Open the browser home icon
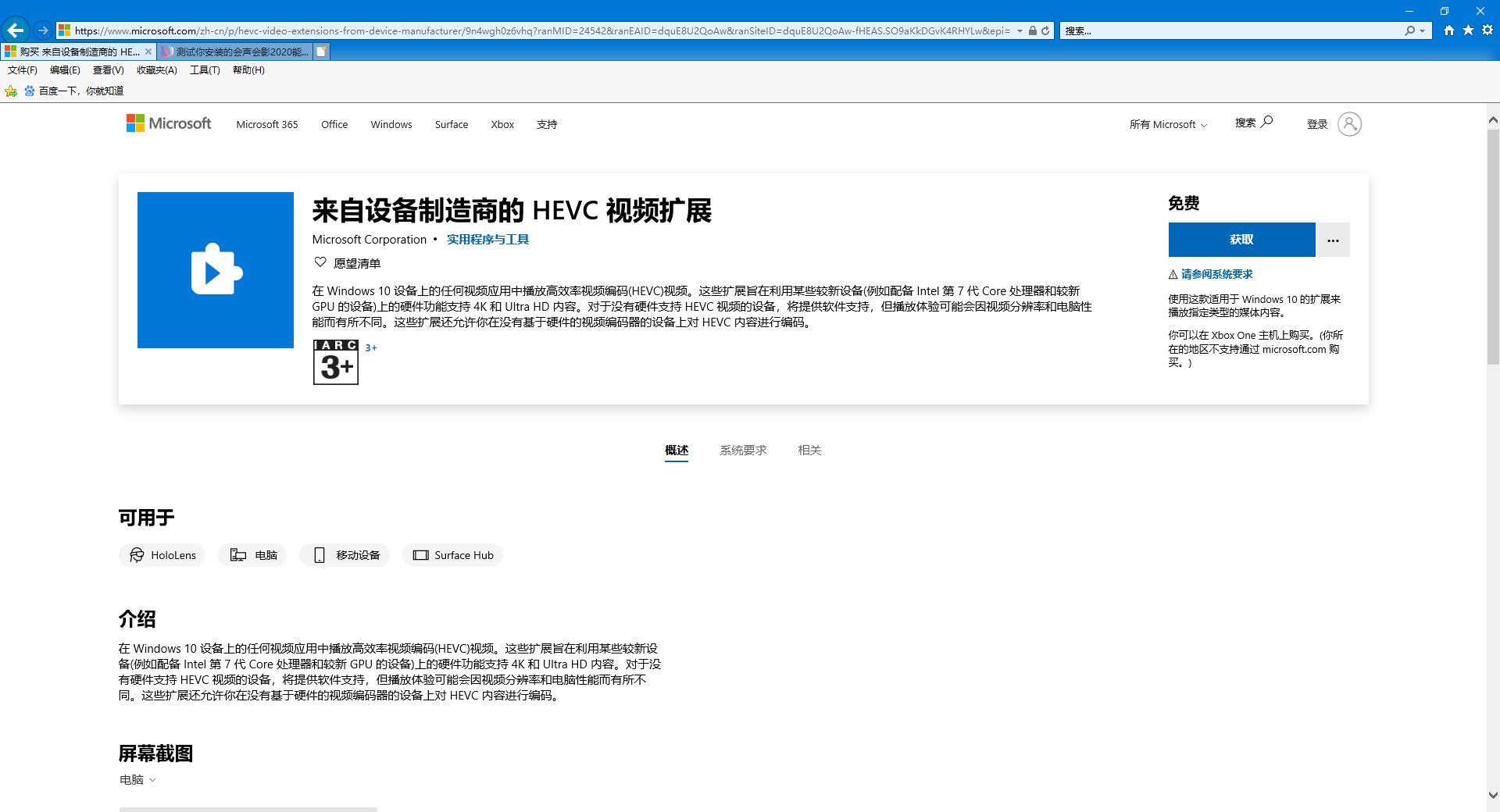The width and height of the screenshot is (1500, 812). click(1449, 30)
